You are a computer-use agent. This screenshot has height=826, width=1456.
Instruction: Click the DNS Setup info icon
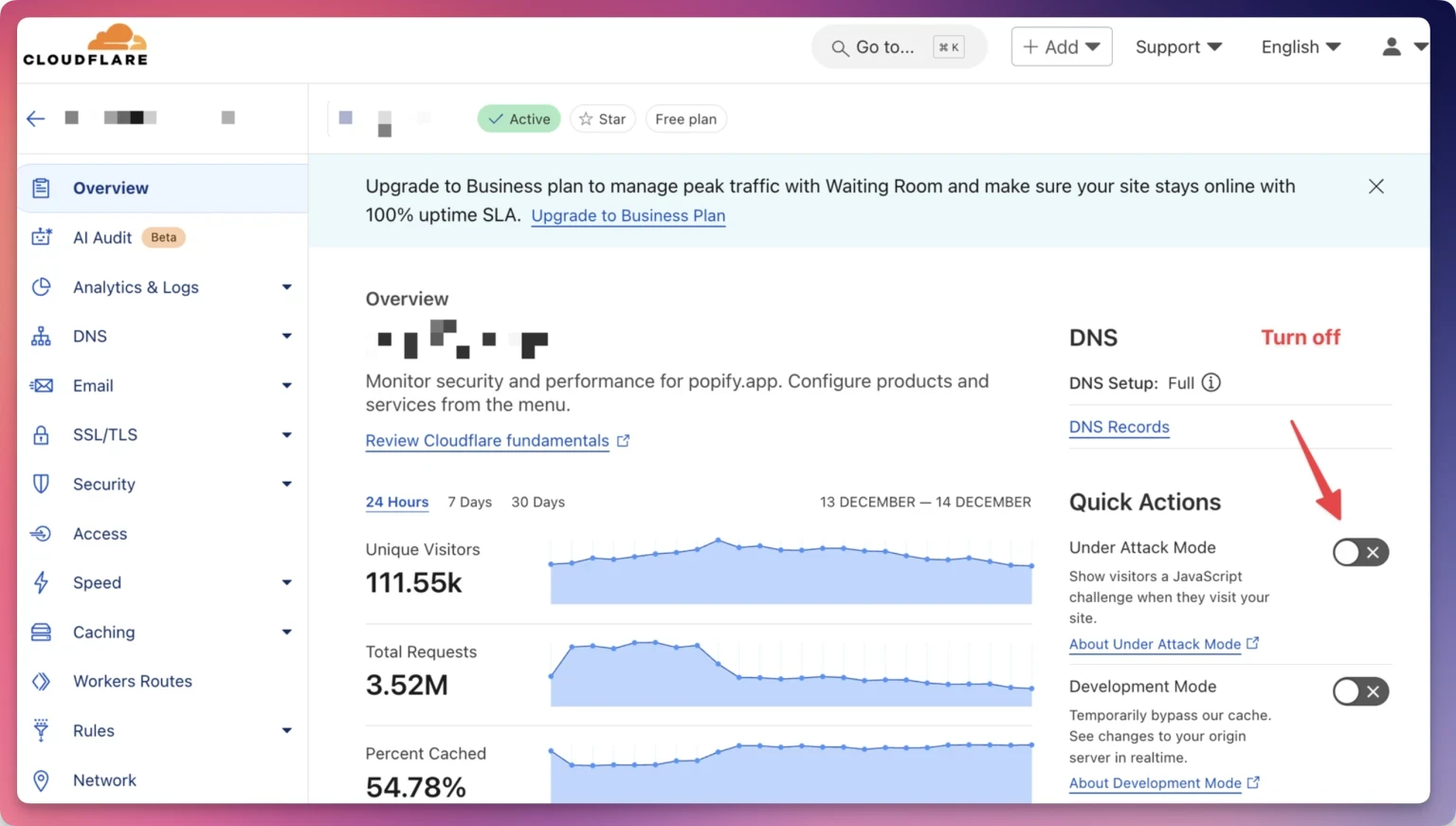(1210, 382)
